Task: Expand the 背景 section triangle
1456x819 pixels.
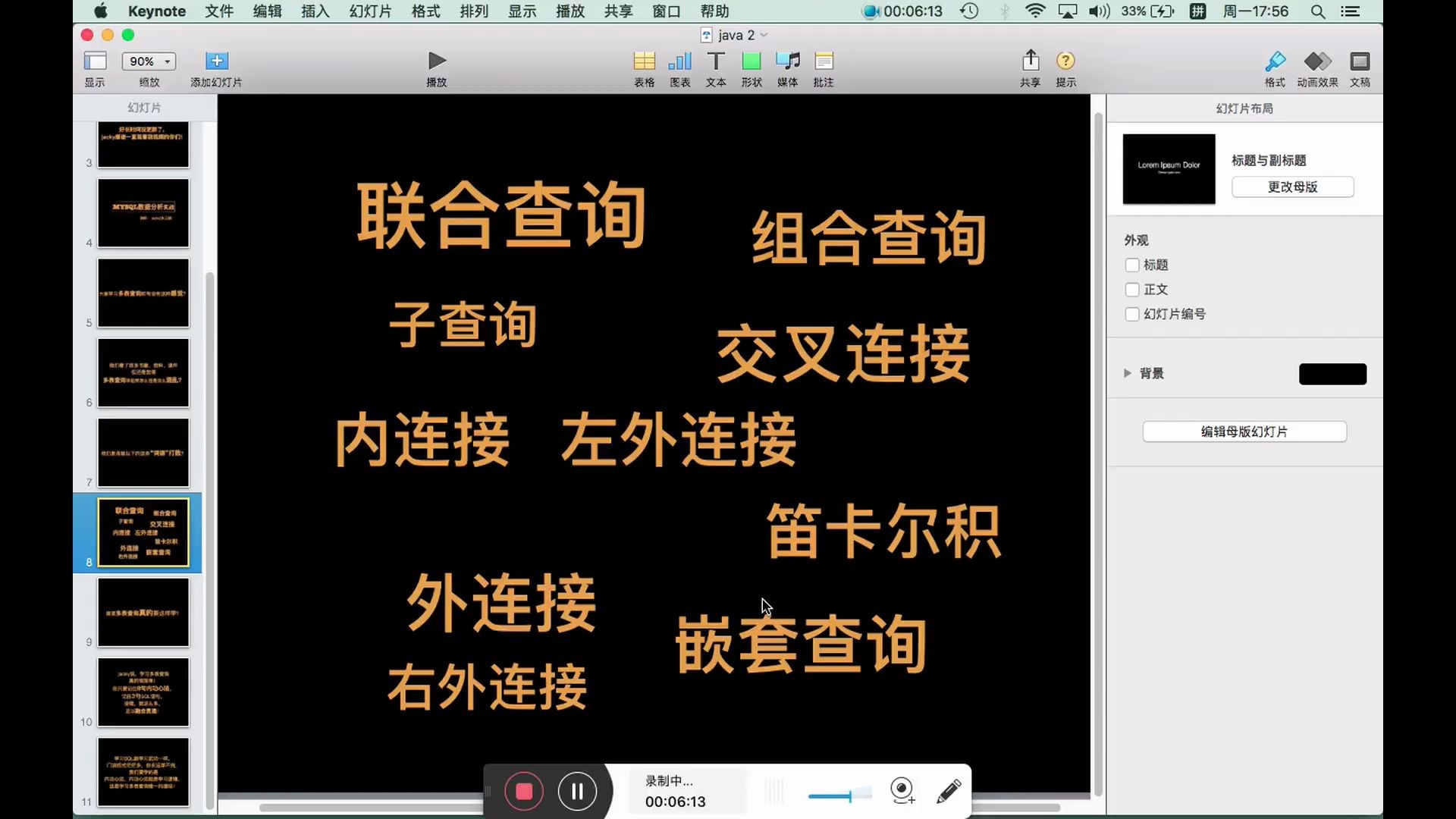Action: click(x=1128, y=373)
